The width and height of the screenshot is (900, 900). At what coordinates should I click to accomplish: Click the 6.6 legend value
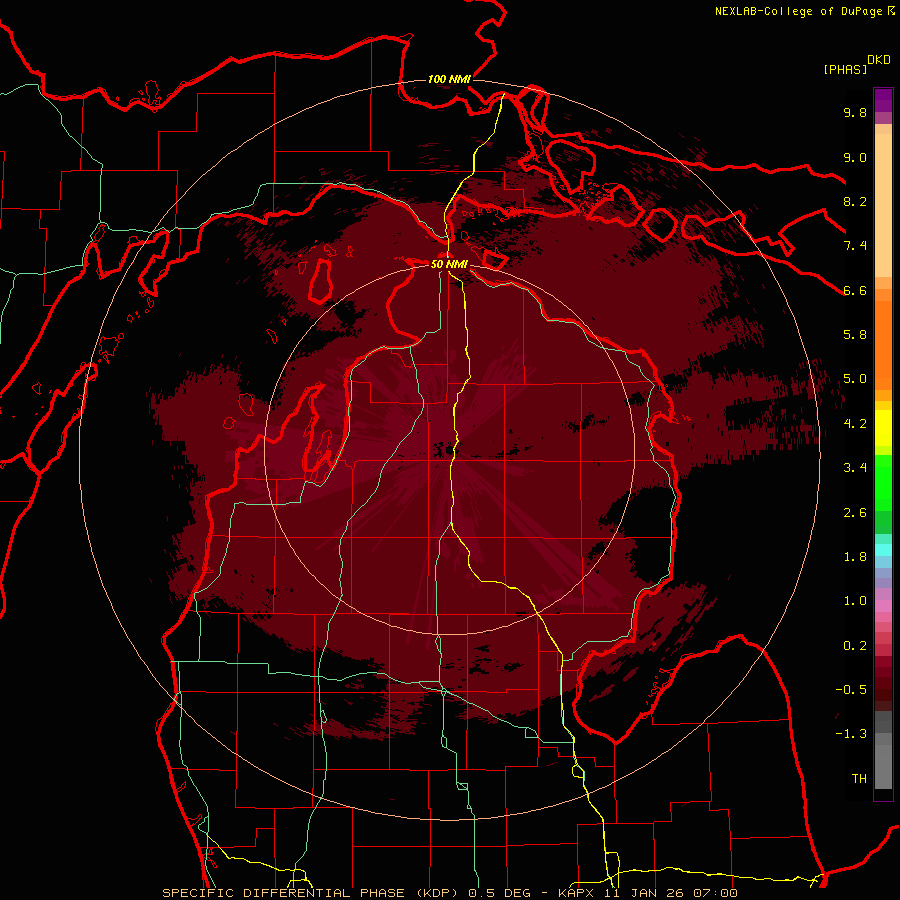click(x=855, y=290)
